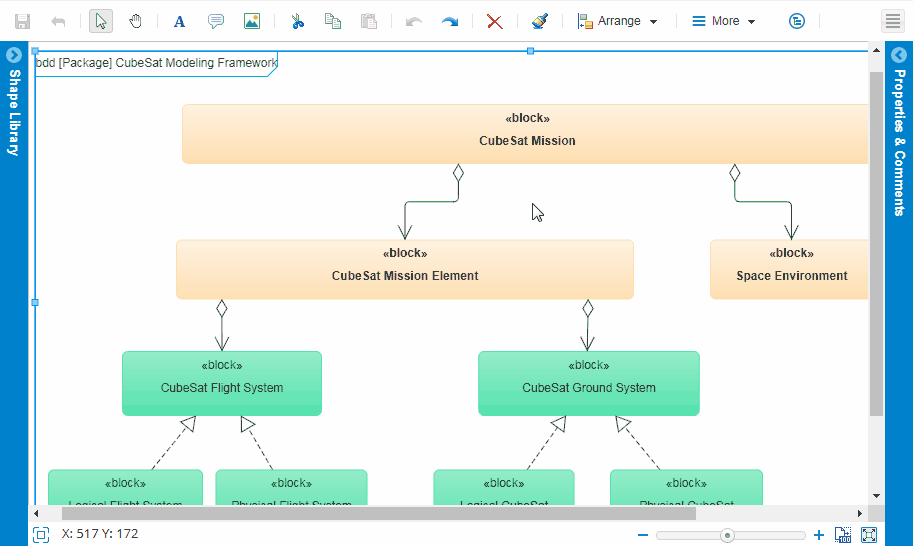Expand the Shape Library panel arrow
Viewport: 915px width, 546px height.
(x=14, y=55)
